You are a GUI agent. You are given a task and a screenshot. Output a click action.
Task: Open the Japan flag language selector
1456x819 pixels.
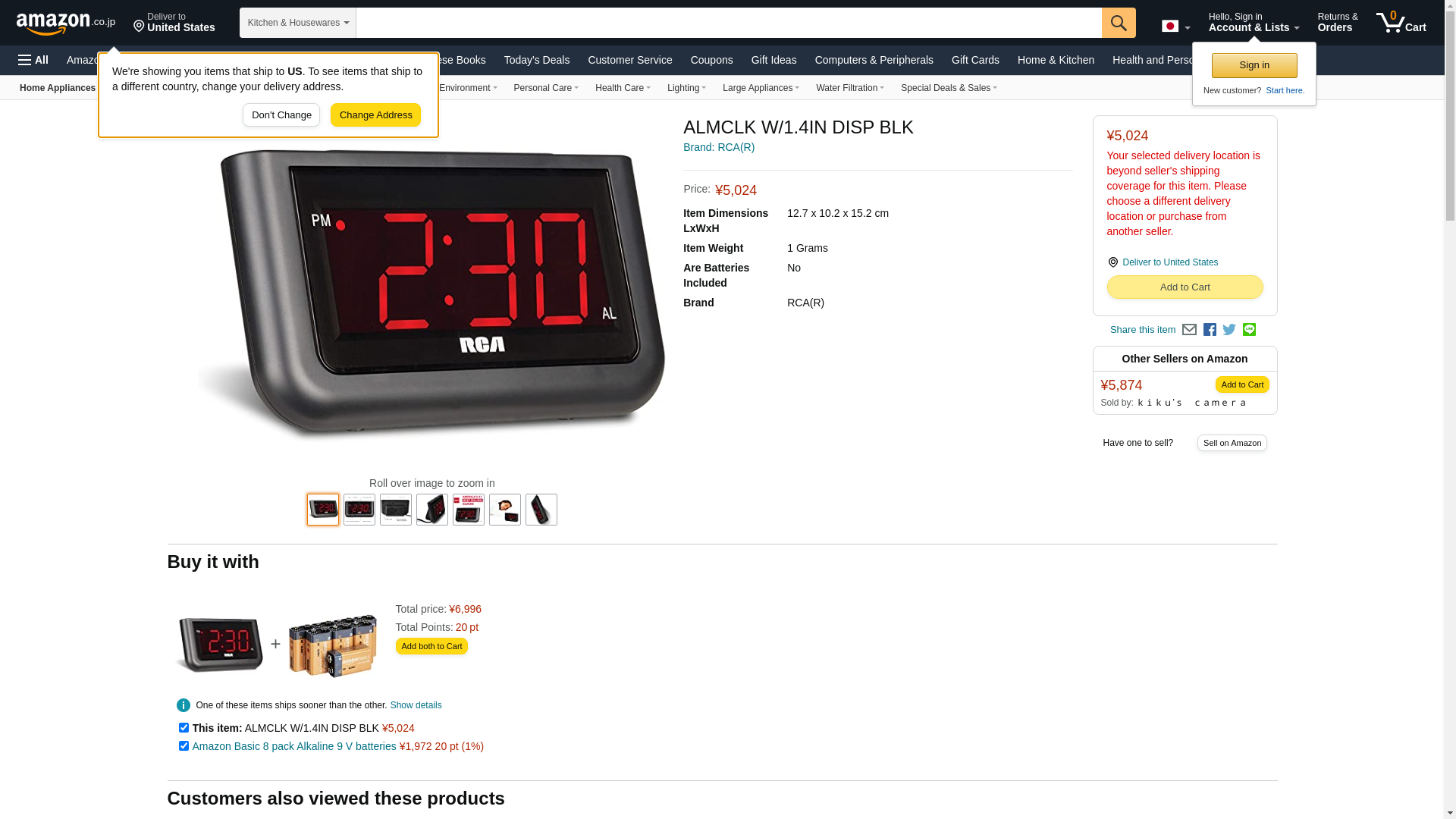[x=1175, y=26]
